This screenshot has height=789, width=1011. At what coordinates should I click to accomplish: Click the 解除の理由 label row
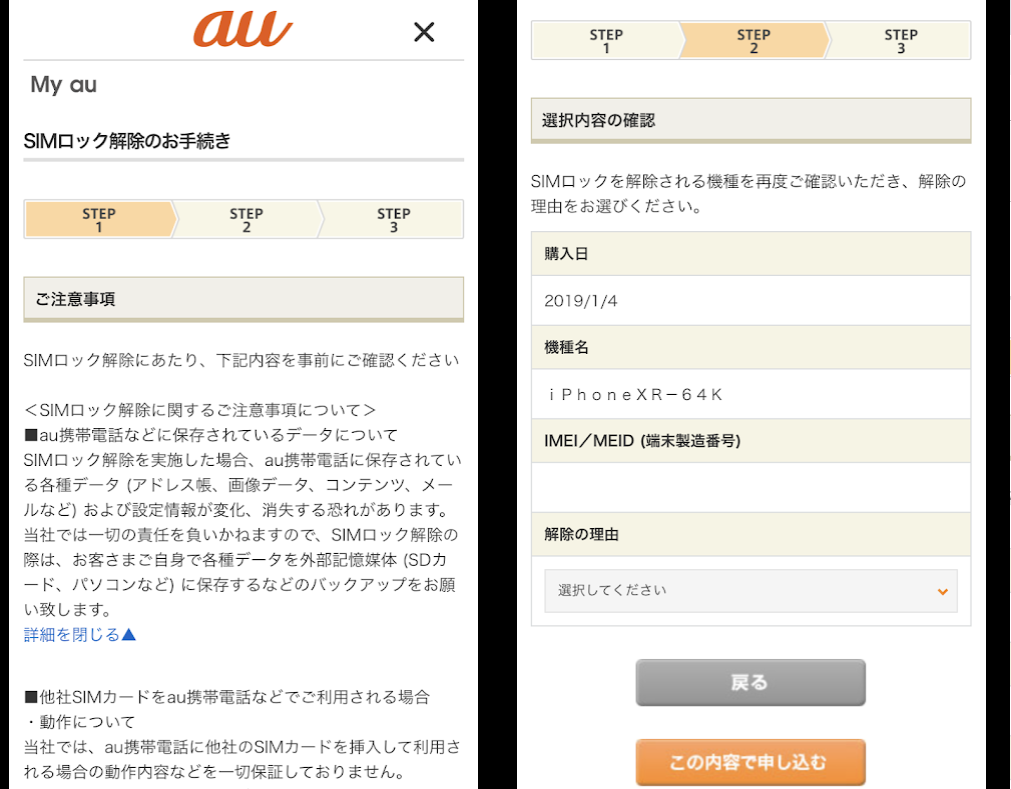751,534
